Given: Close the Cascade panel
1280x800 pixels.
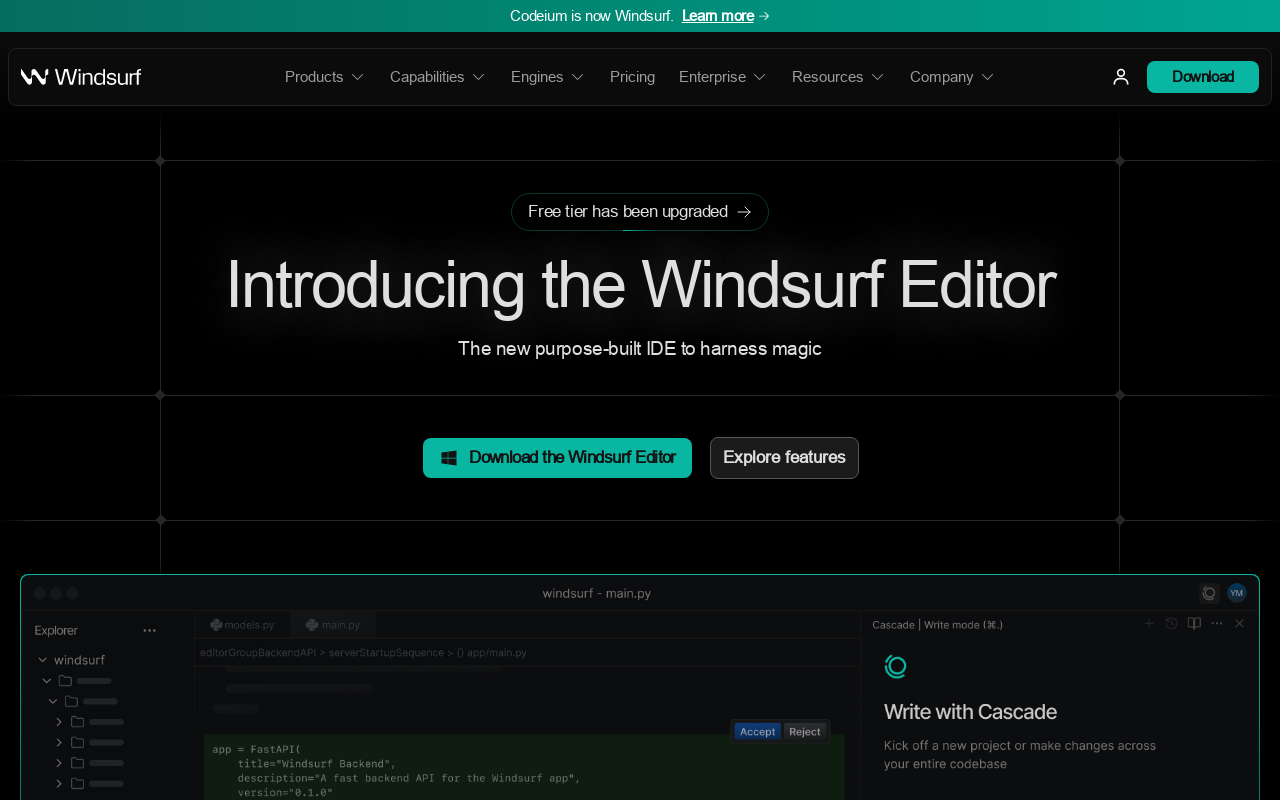Looking at the screenshot, I should click(1240, 624).
